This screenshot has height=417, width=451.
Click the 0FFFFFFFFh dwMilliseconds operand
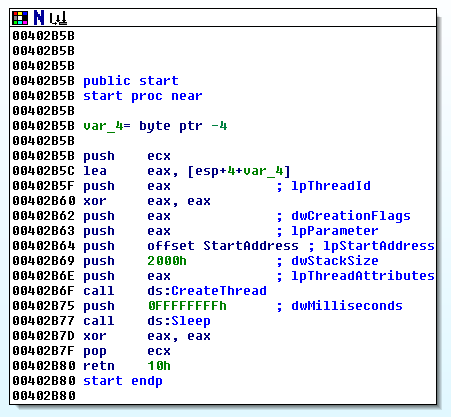pyautogui.click(x=187, y=306)
